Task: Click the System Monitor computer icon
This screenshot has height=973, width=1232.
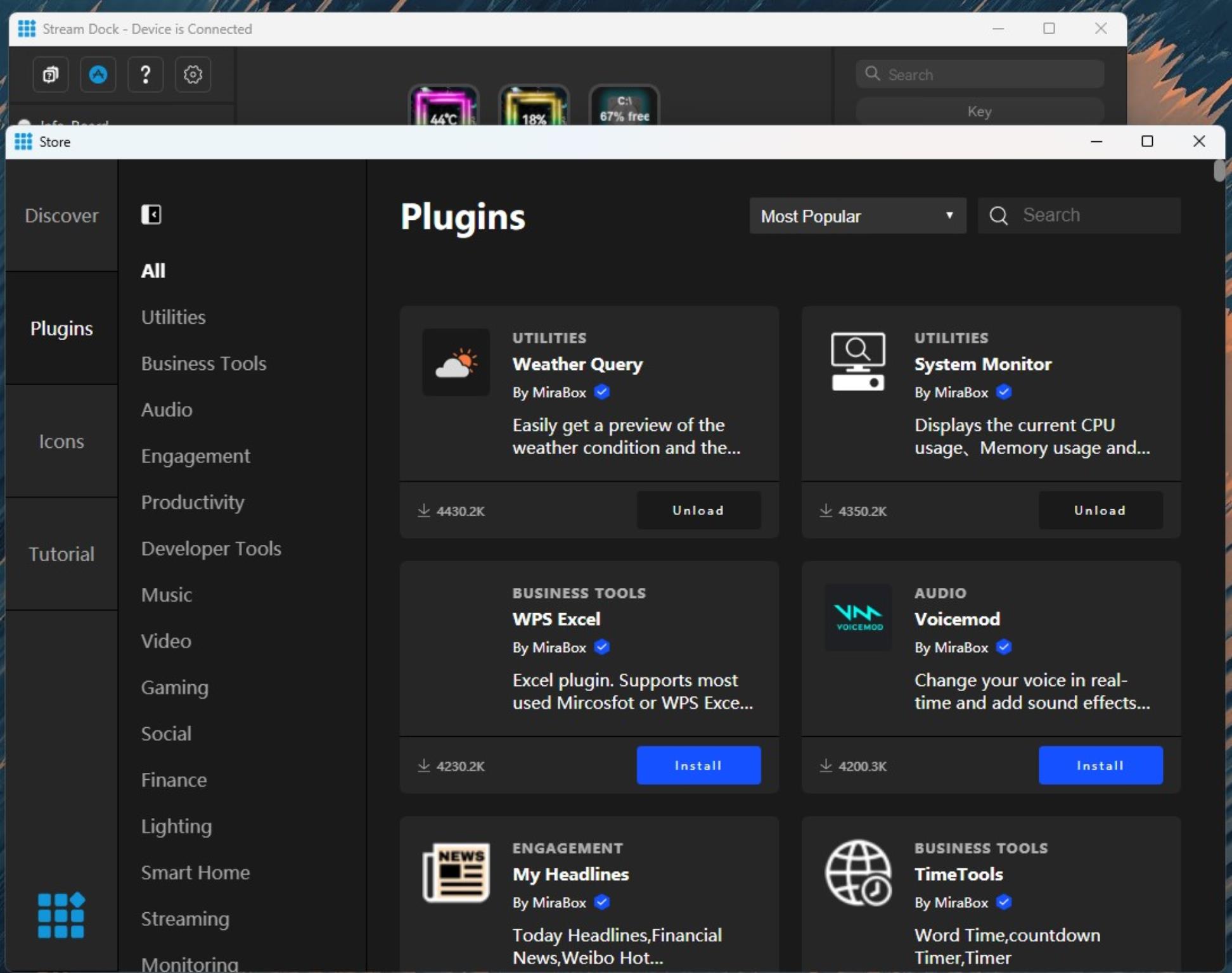Action: pos(857,362)
